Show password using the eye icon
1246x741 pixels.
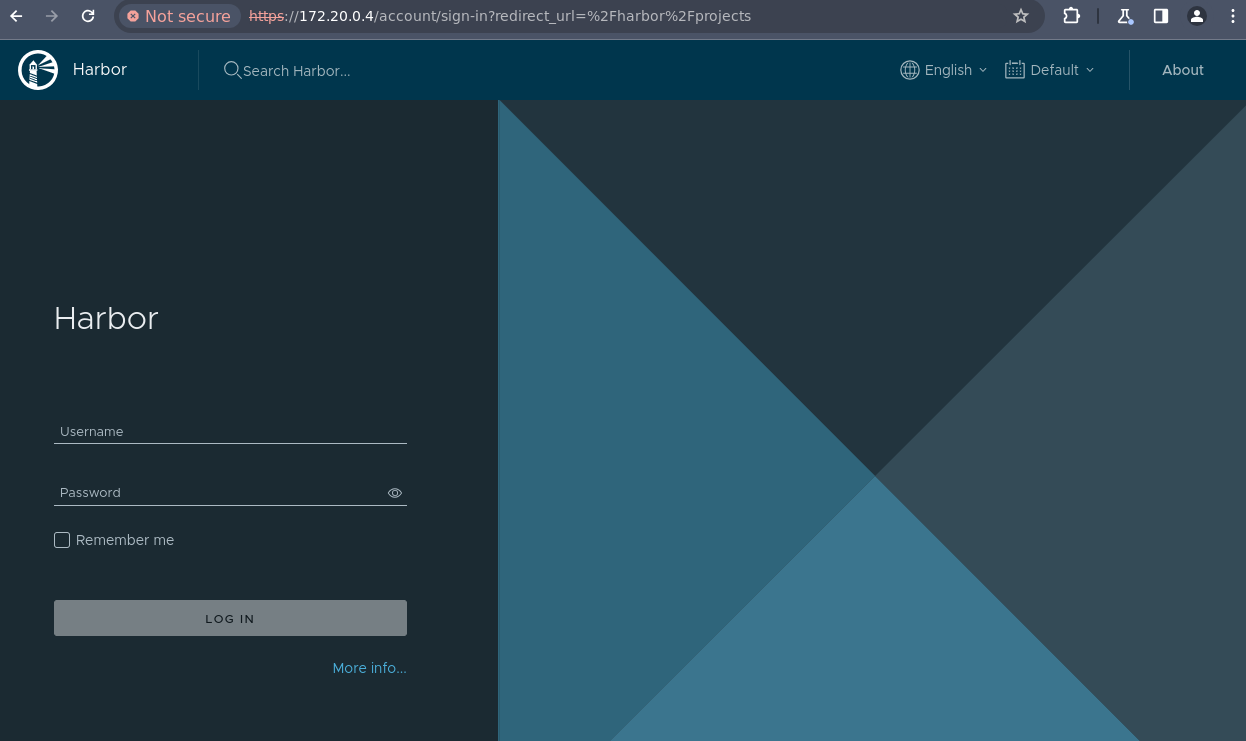(395, 493)
